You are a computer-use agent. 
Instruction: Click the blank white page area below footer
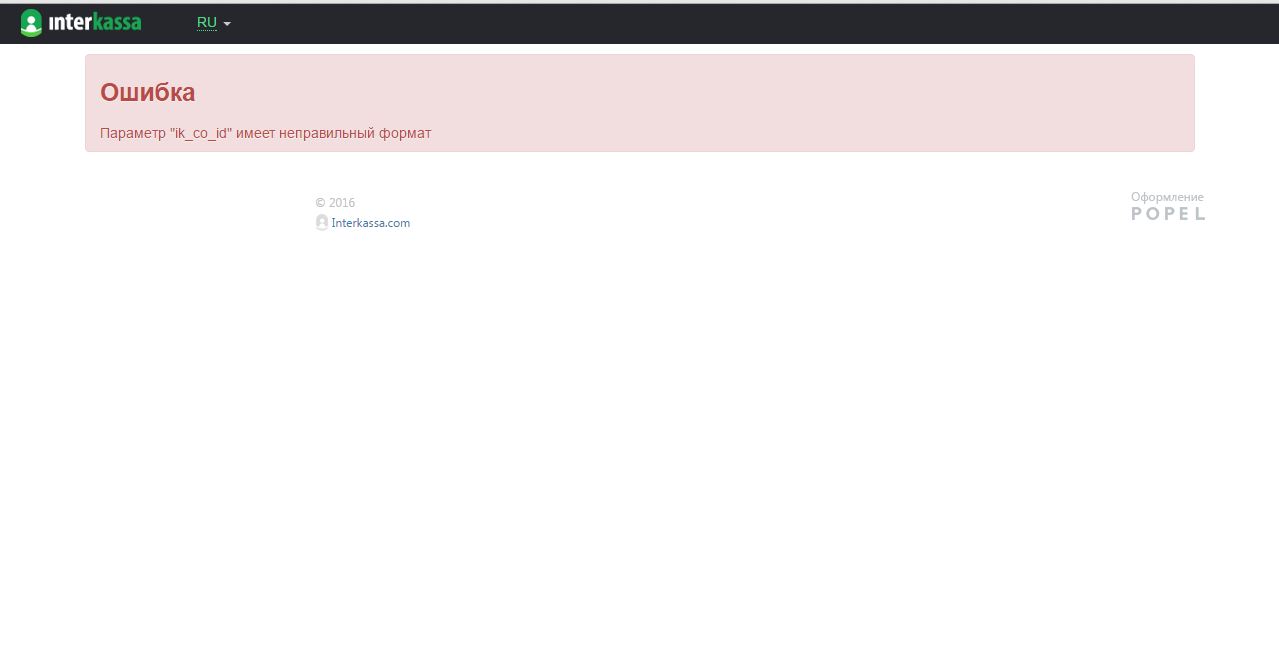click(640, 450)
